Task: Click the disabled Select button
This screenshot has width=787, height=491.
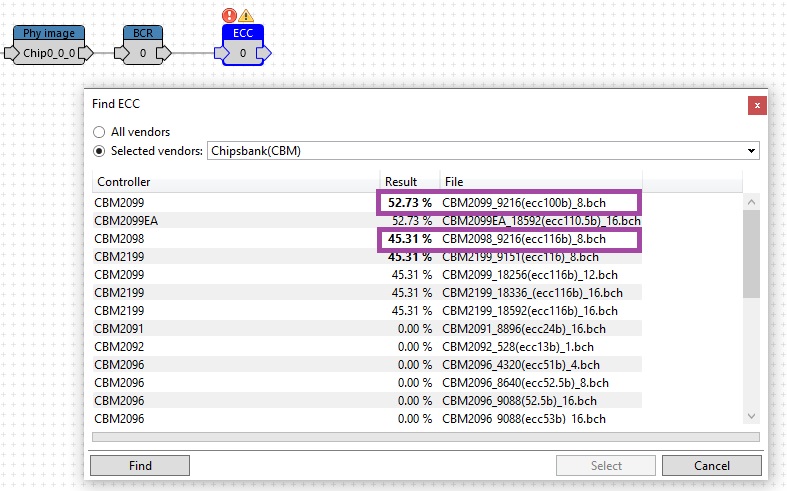Action: [x=606, y=465]
